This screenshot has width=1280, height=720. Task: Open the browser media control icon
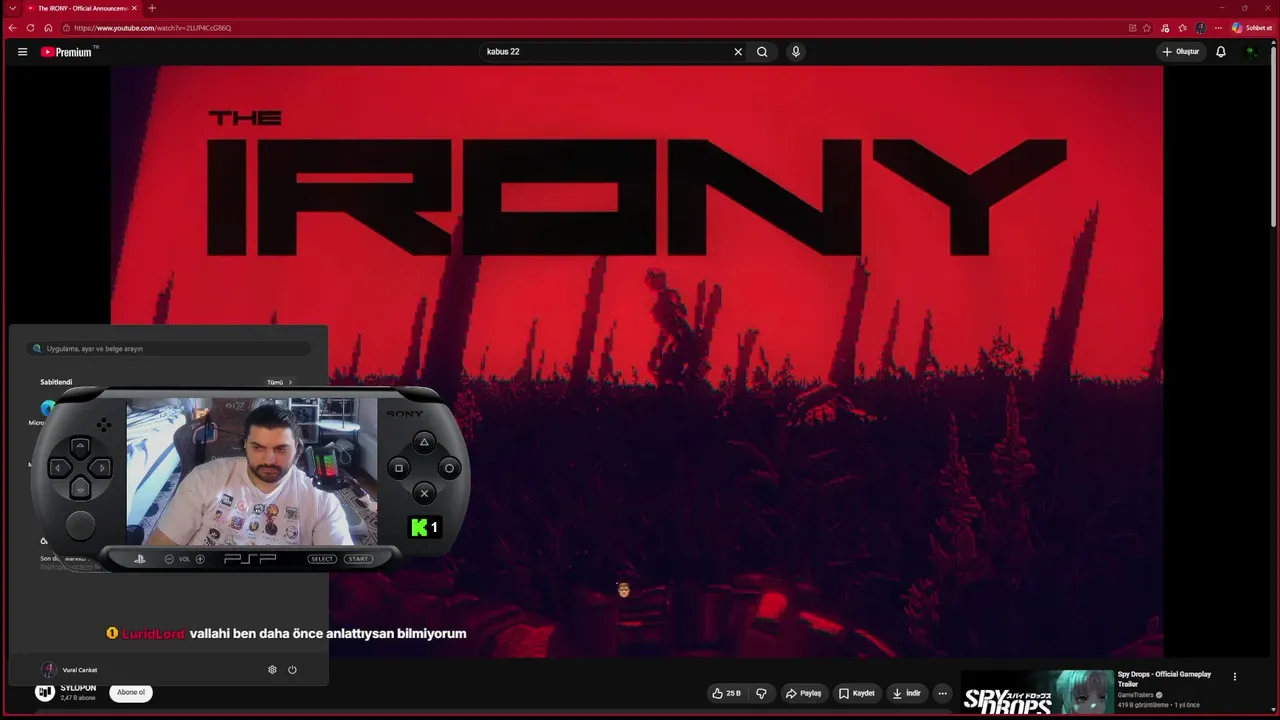(1165, 28)
